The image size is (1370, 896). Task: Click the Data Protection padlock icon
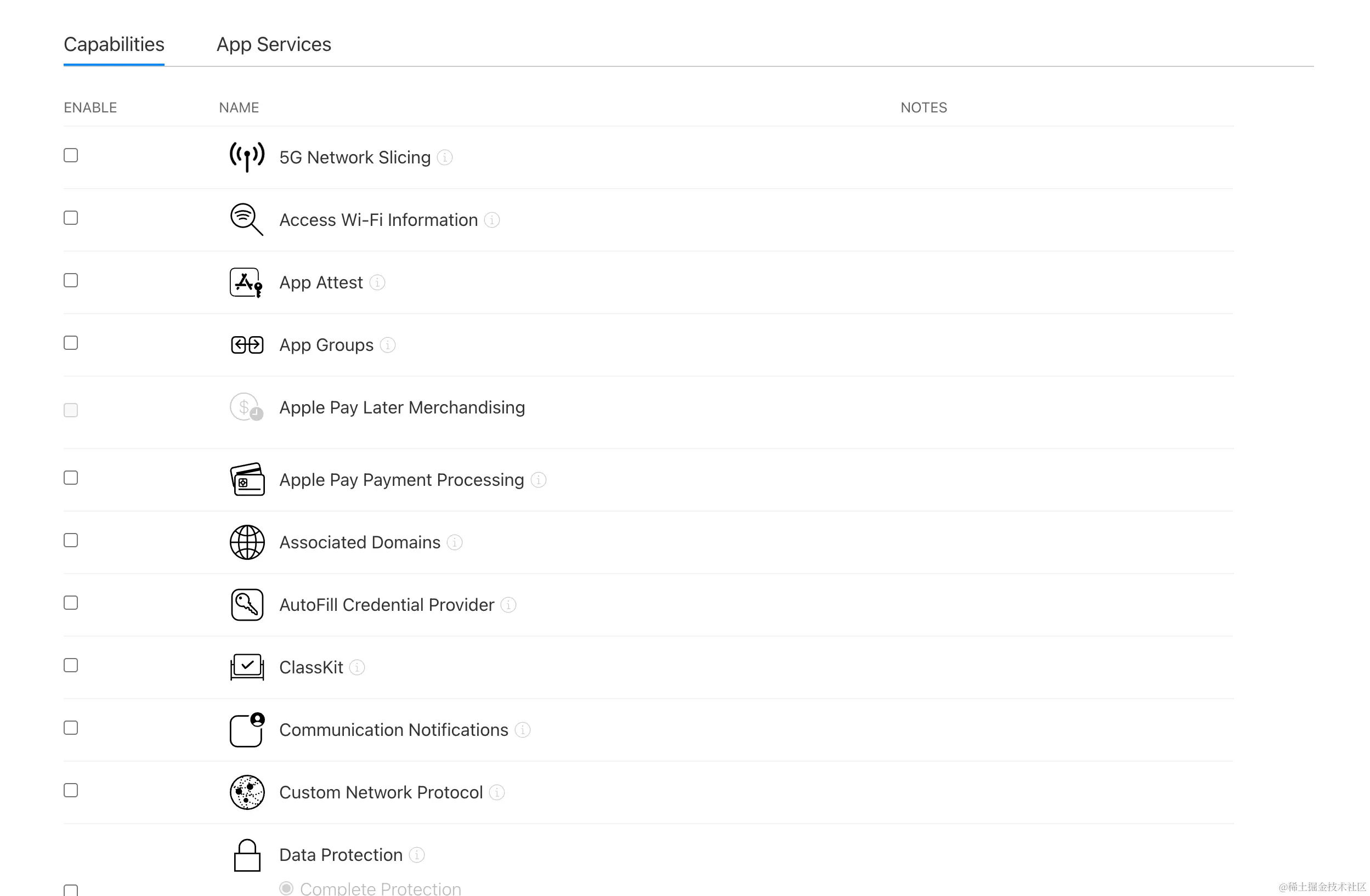point(246,855)
